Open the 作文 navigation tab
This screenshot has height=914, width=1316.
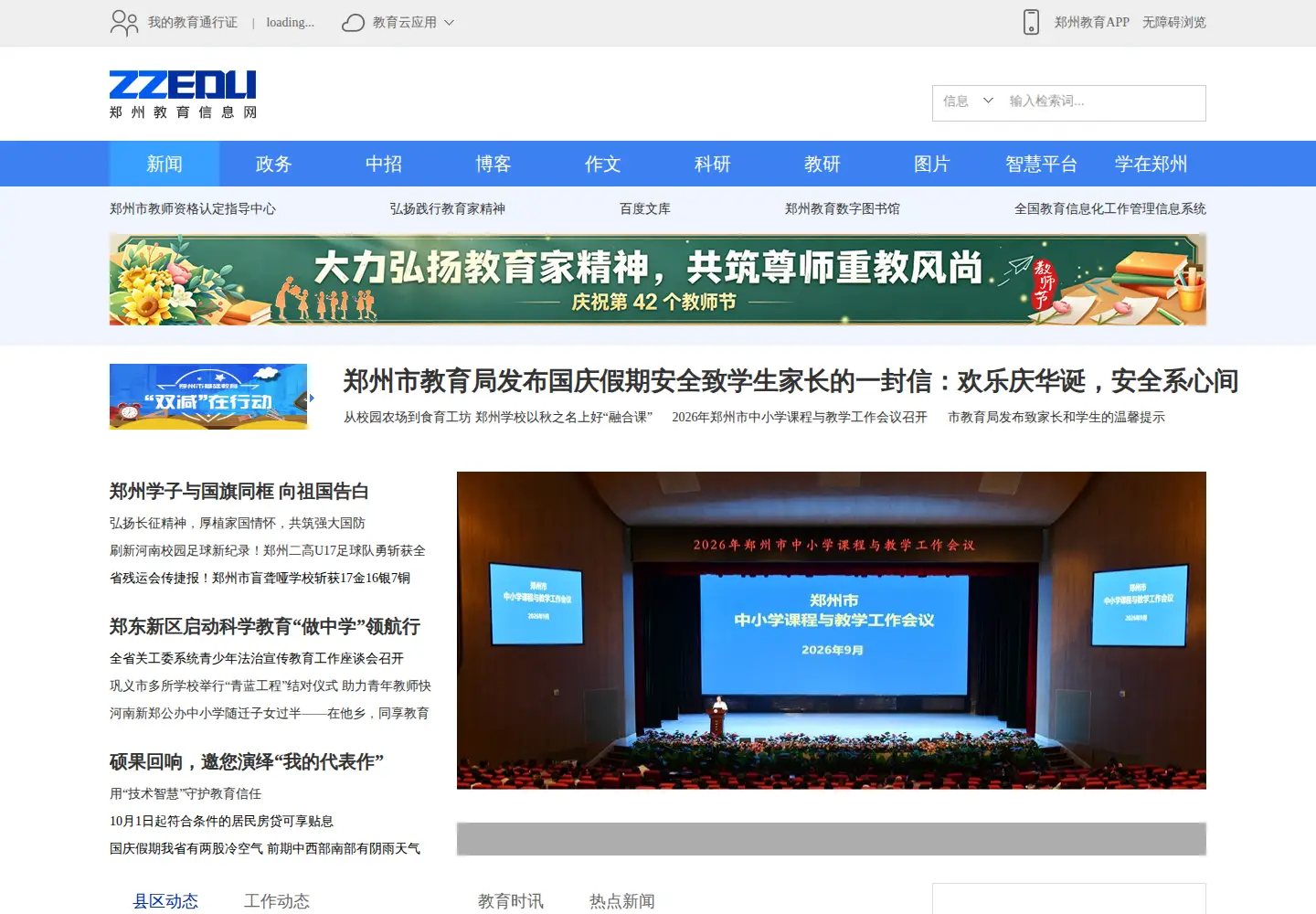pos(603,164)
